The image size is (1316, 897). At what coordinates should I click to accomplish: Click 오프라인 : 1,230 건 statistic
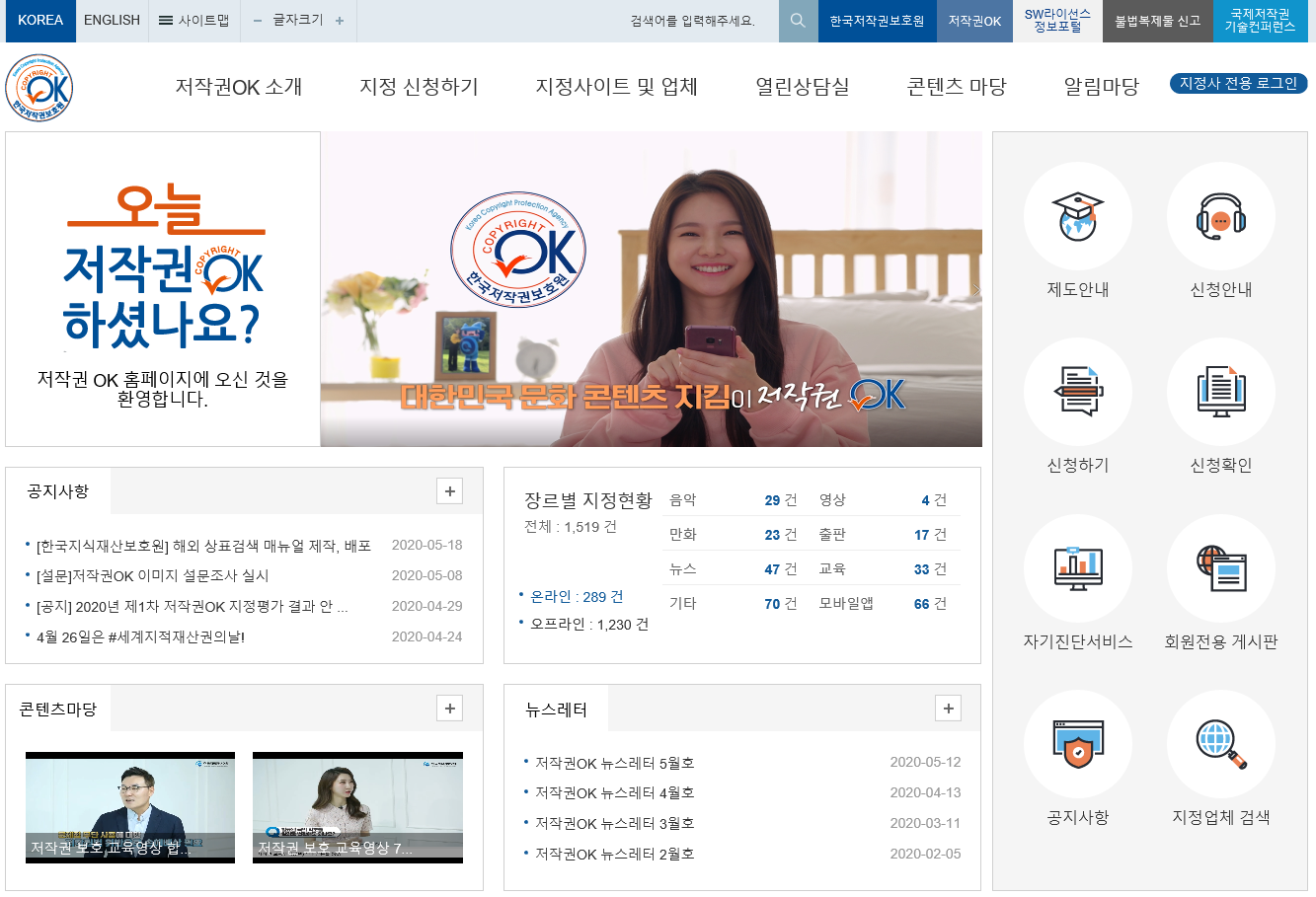tap(589, 625)
